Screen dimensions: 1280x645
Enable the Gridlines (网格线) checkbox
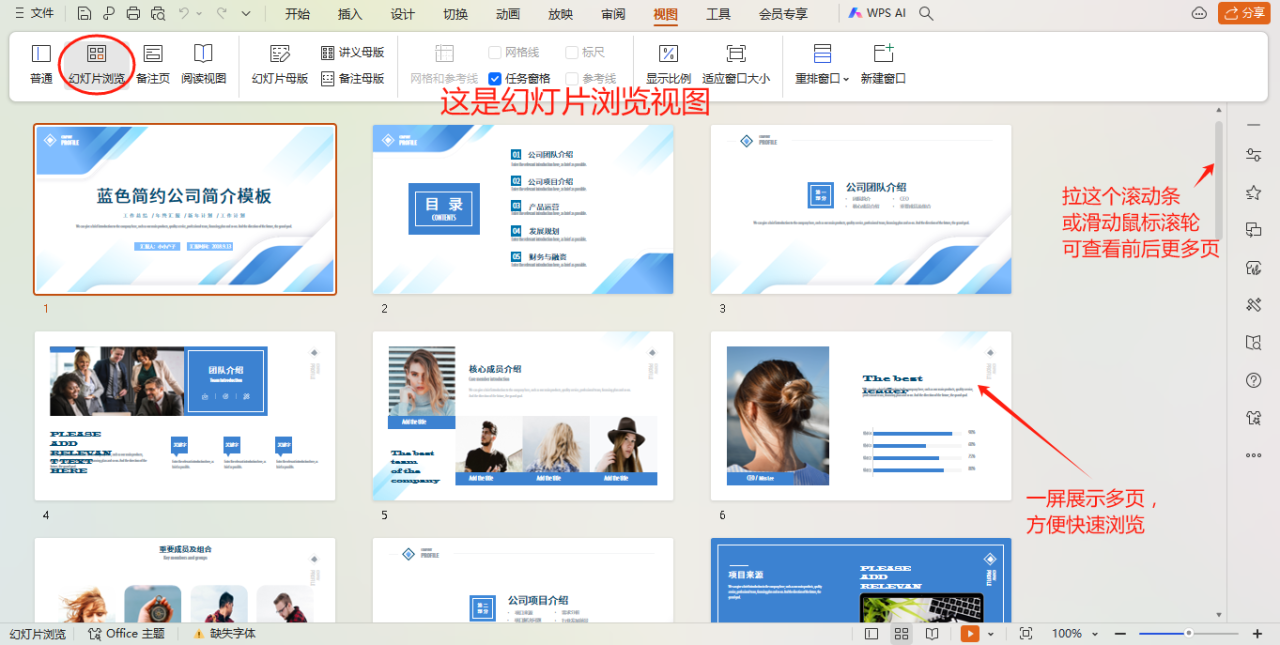point(495,52)
